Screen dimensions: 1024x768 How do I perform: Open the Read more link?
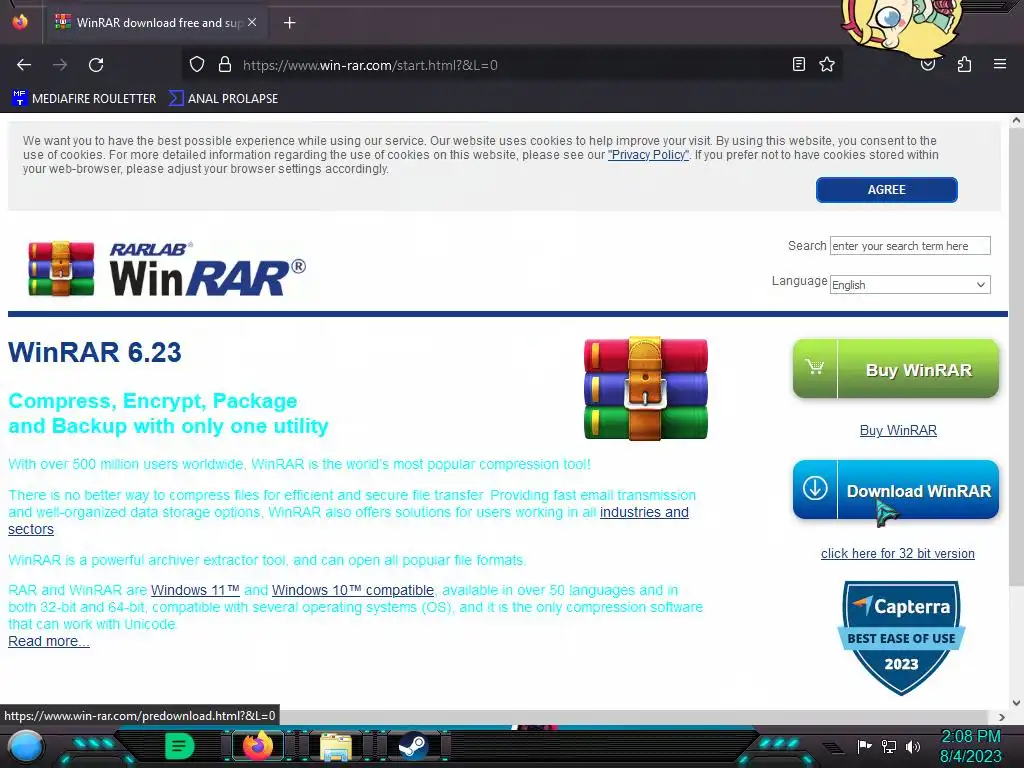(48, 641)
